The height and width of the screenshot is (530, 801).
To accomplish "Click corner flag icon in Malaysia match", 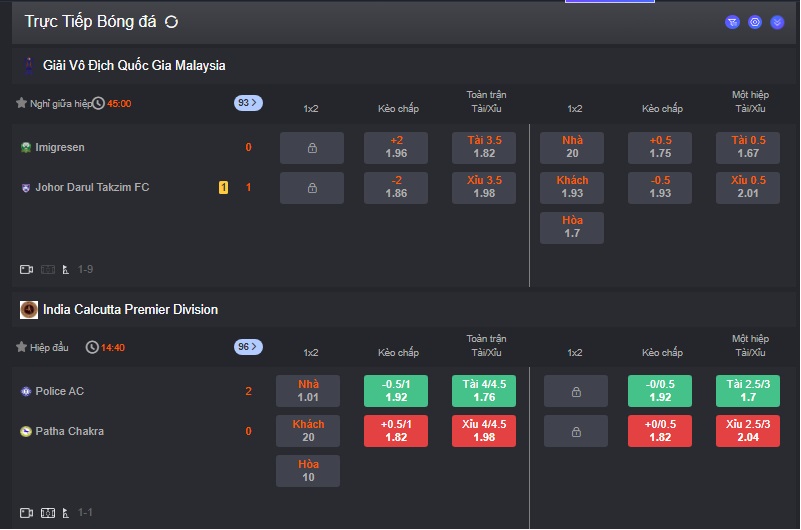I will point(66,269).
